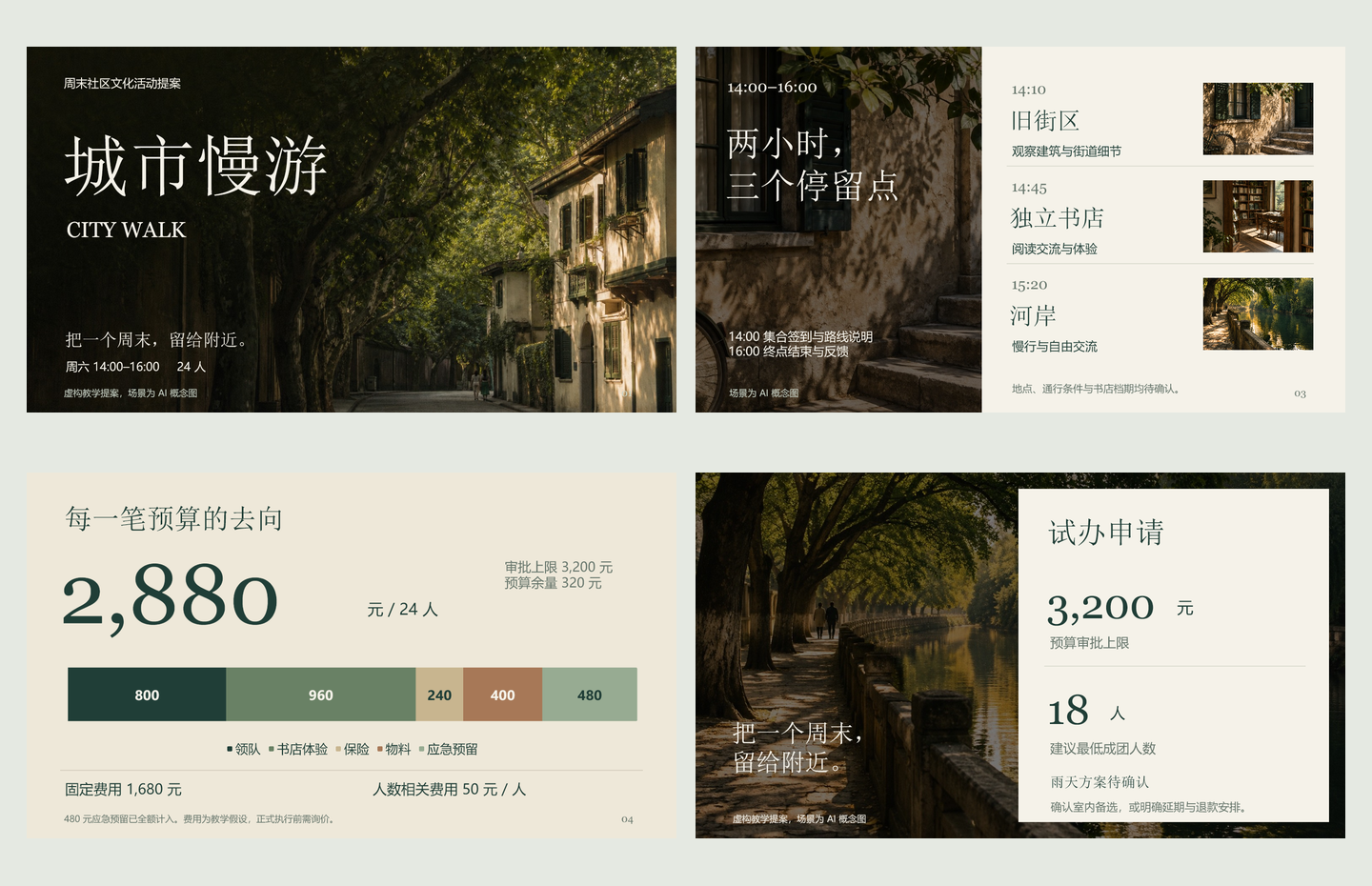Click the 独立书店 bookshop photo thumbnail
The image size is (1372, 886).
[x=1258, y=216]
